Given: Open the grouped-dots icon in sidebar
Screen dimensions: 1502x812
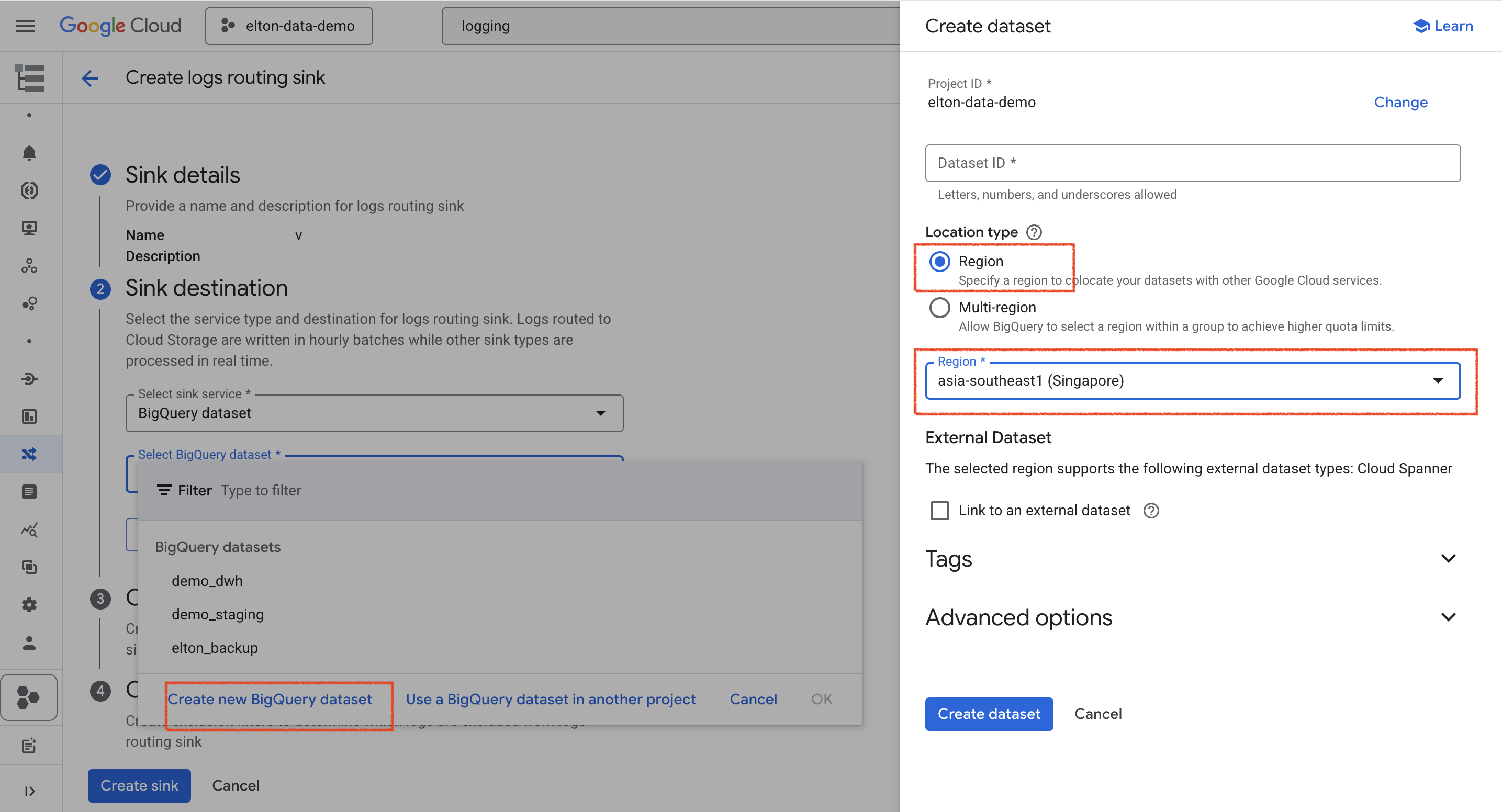Looking at the screenshot, I should pos(29,303).
